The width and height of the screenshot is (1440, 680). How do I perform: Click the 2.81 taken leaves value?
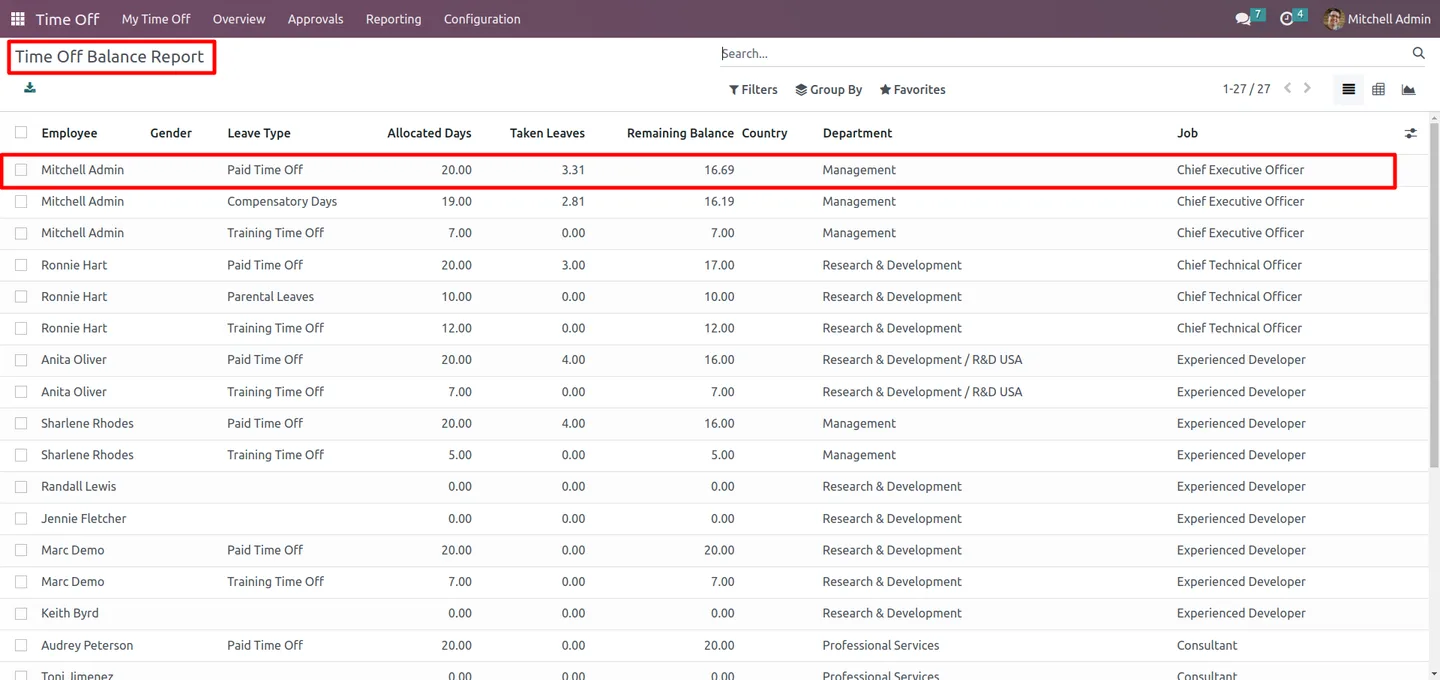tap(573, 202)
